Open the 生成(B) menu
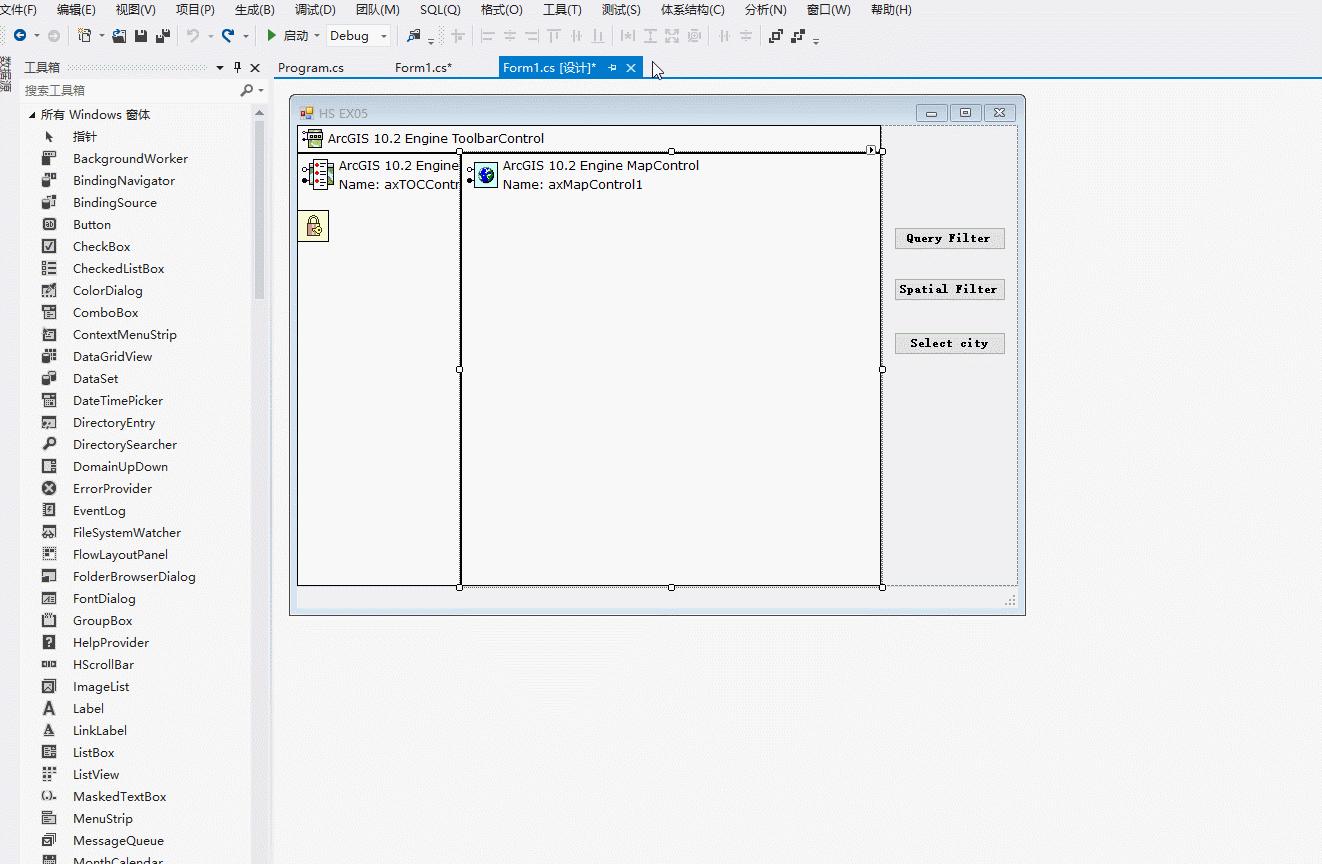 click(x=255, y=10)
